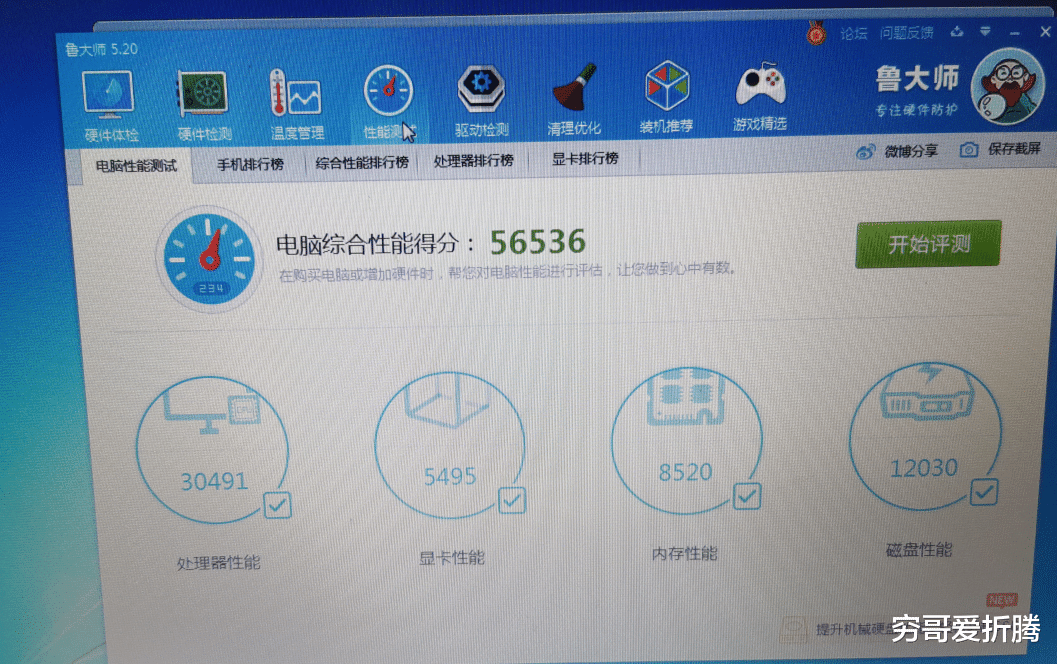
Task: Click the green 开始评测 button
Action: coord(928,244)
